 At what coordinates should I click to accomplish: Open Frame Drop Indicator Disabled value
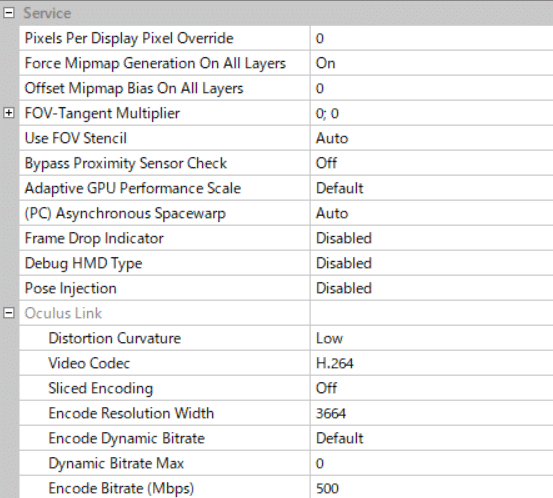(x=432, y=238)
